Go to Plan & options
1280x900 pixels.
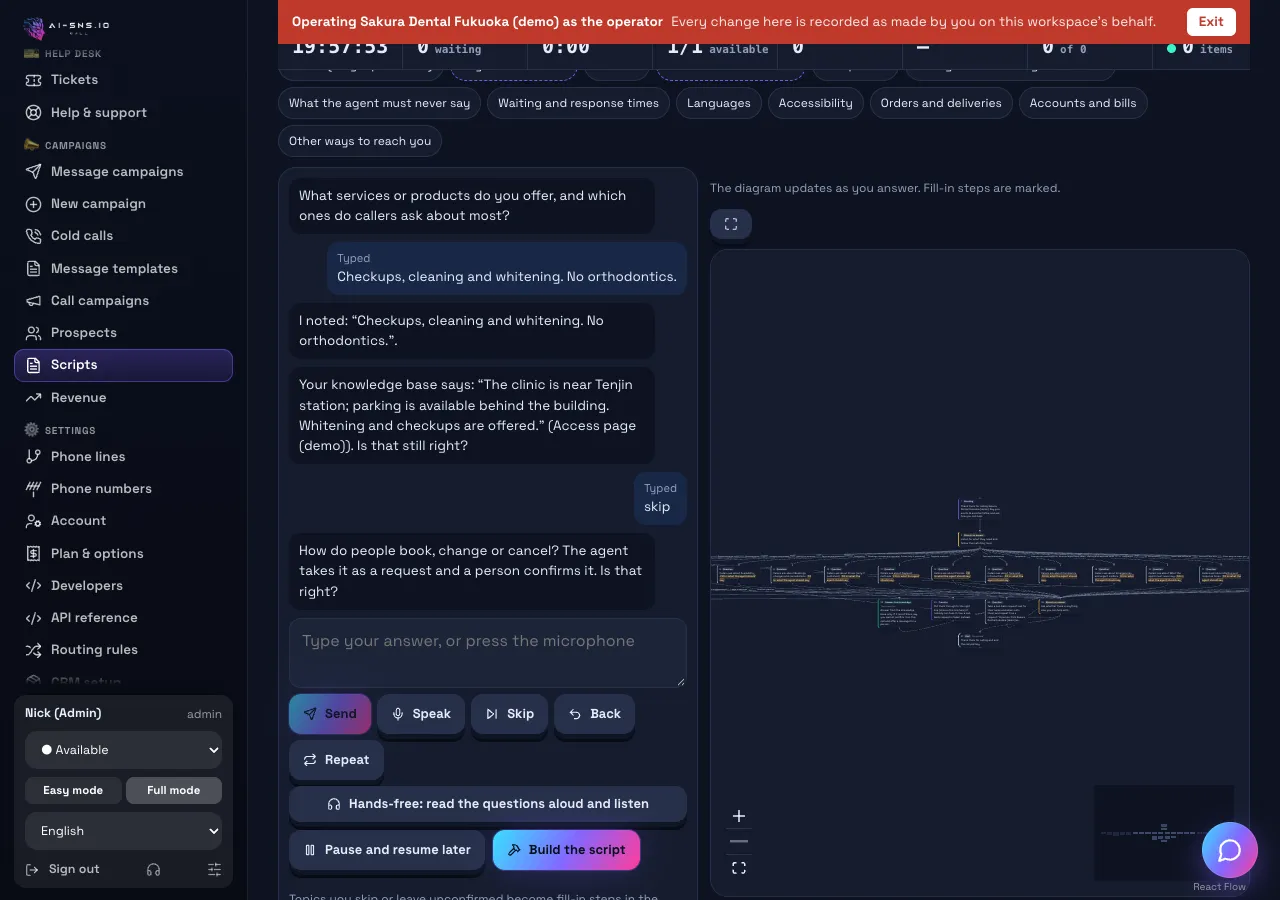click(124, 554)
